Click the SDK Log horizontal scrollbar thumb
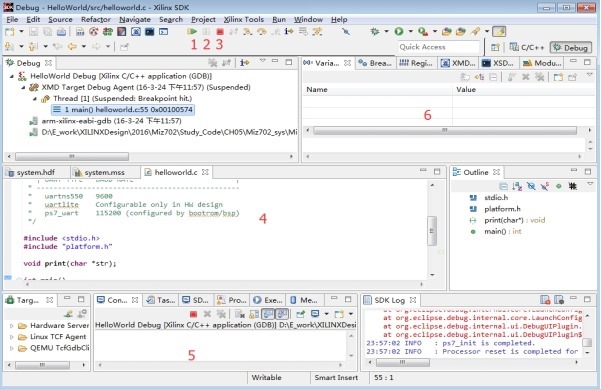The image size is (601, 389). (403, 362)
